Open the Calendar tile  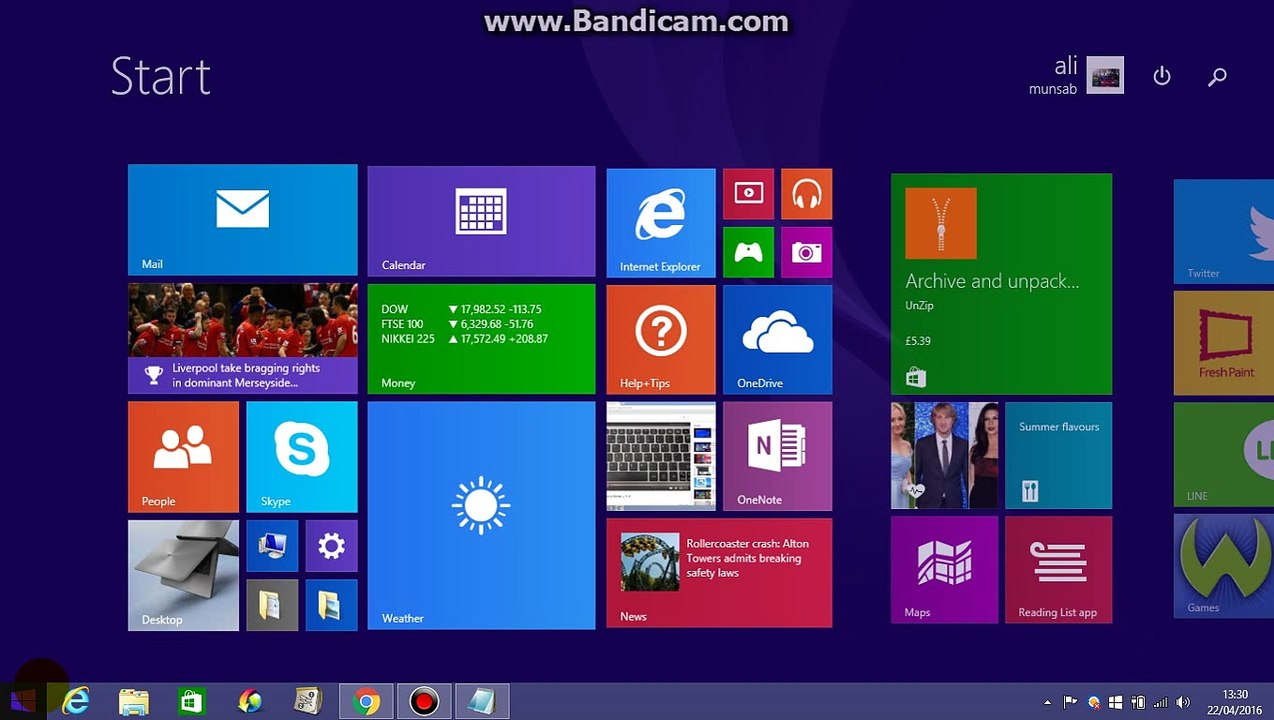click(x=481, y=220)
